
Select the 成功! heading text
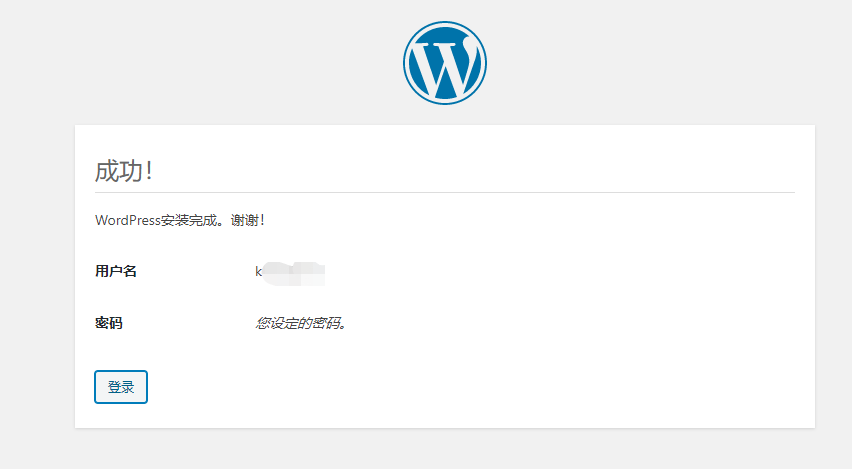pyautogui.click(x=124, y=171)
